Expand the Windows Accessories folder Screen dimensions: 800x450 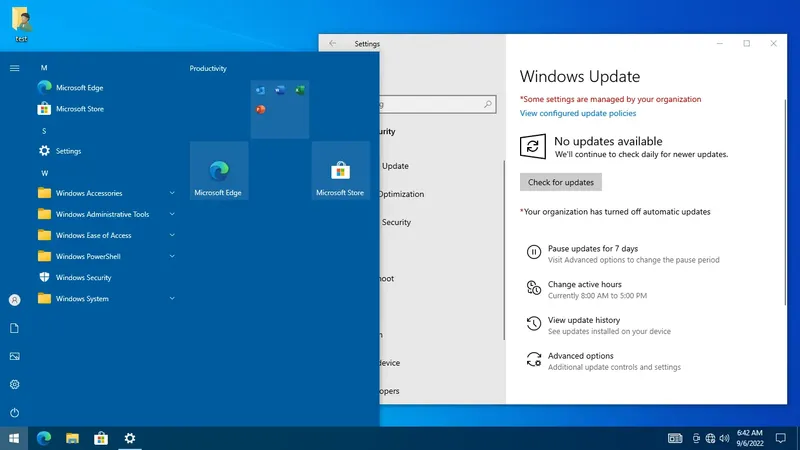click(107, 193)
